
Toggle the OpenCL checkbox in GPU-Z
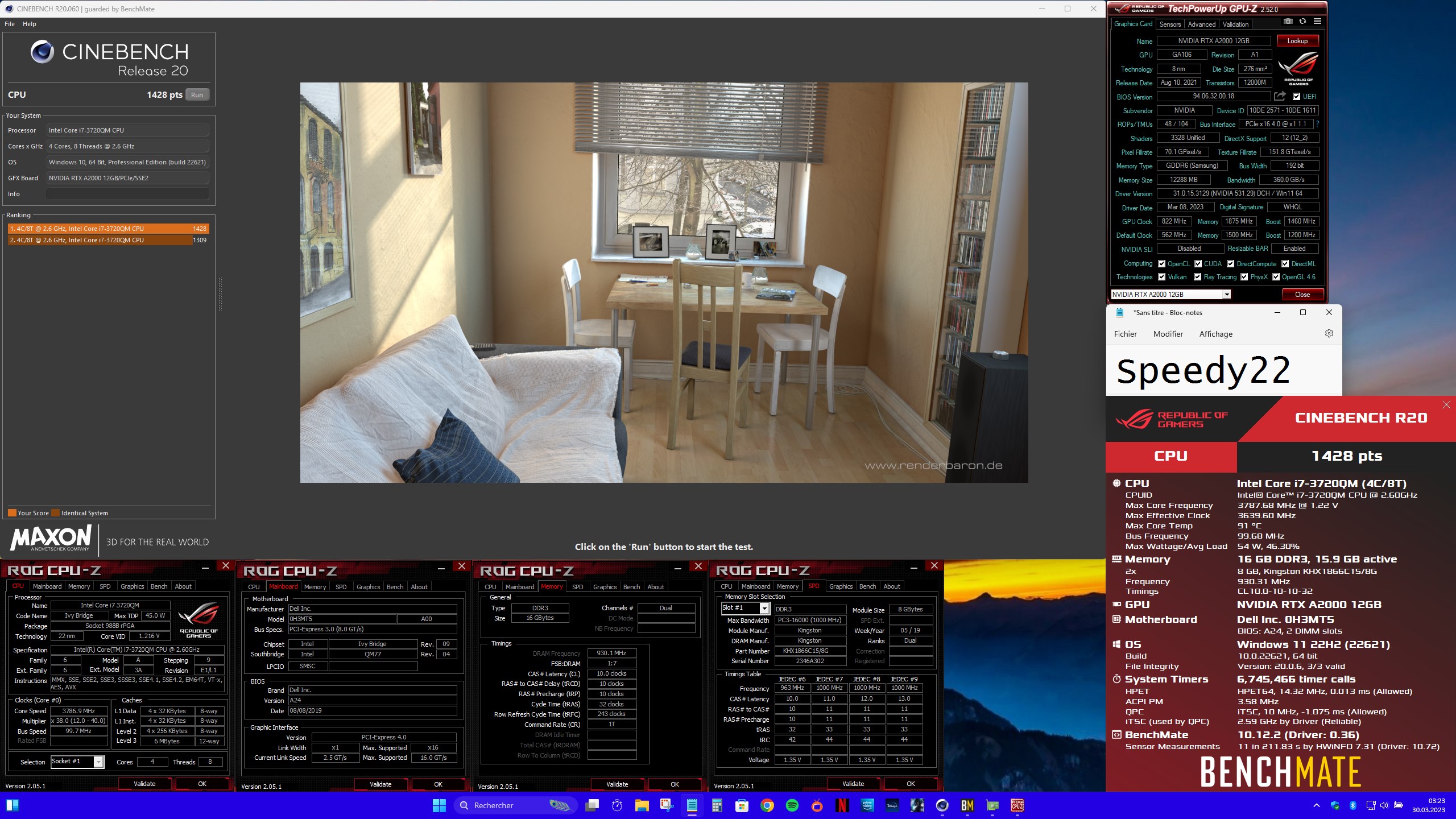(x=1161, y=264)
